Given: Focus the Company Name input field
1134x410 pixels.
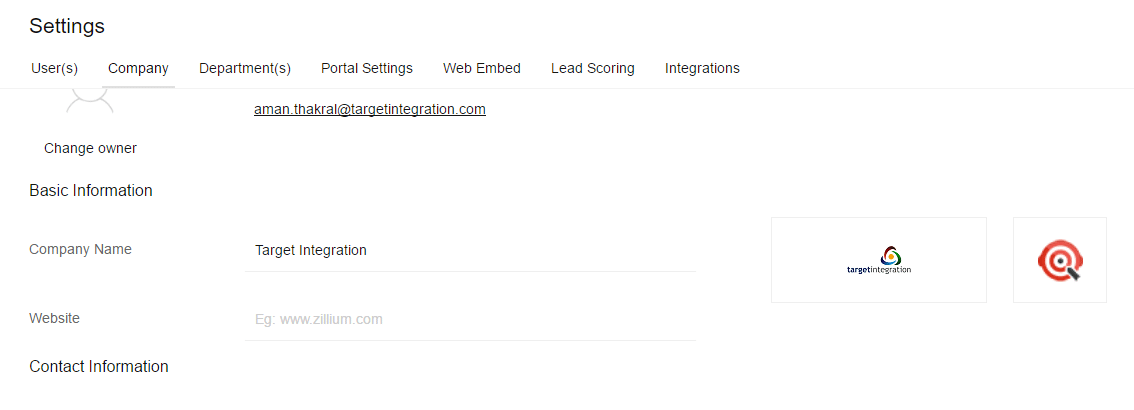Looking at the screenshot, I should click(x=470, y=250).
